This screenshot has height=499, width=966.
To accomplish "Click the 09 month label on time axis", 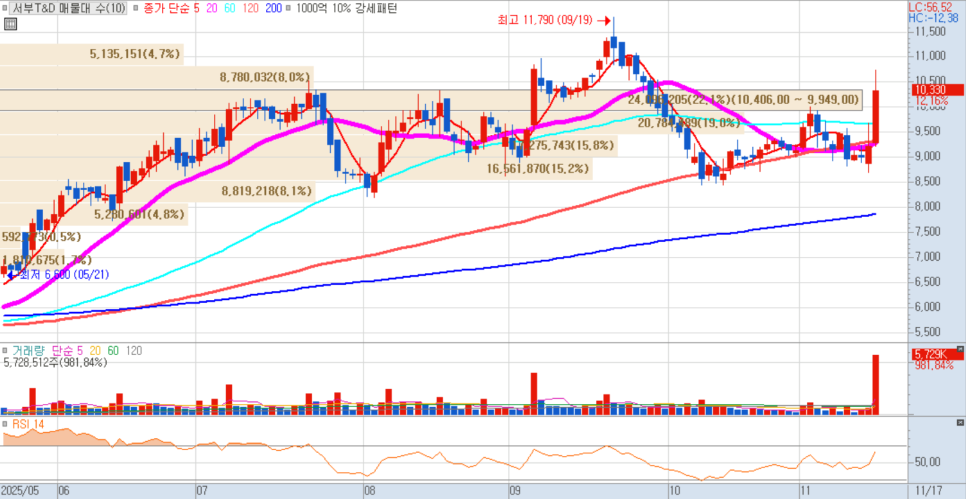I will pyautogui.click(x=516, y=492).
